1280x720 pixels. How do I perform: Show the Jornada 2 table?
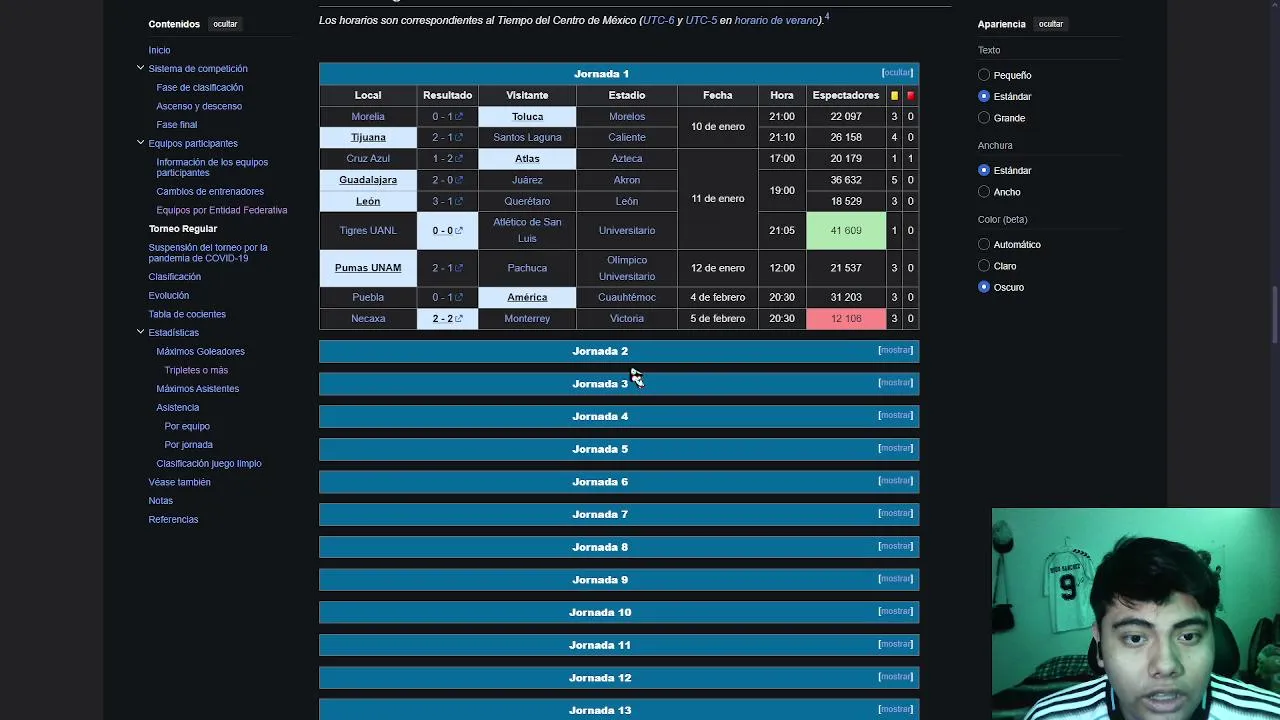pos(895,350)
